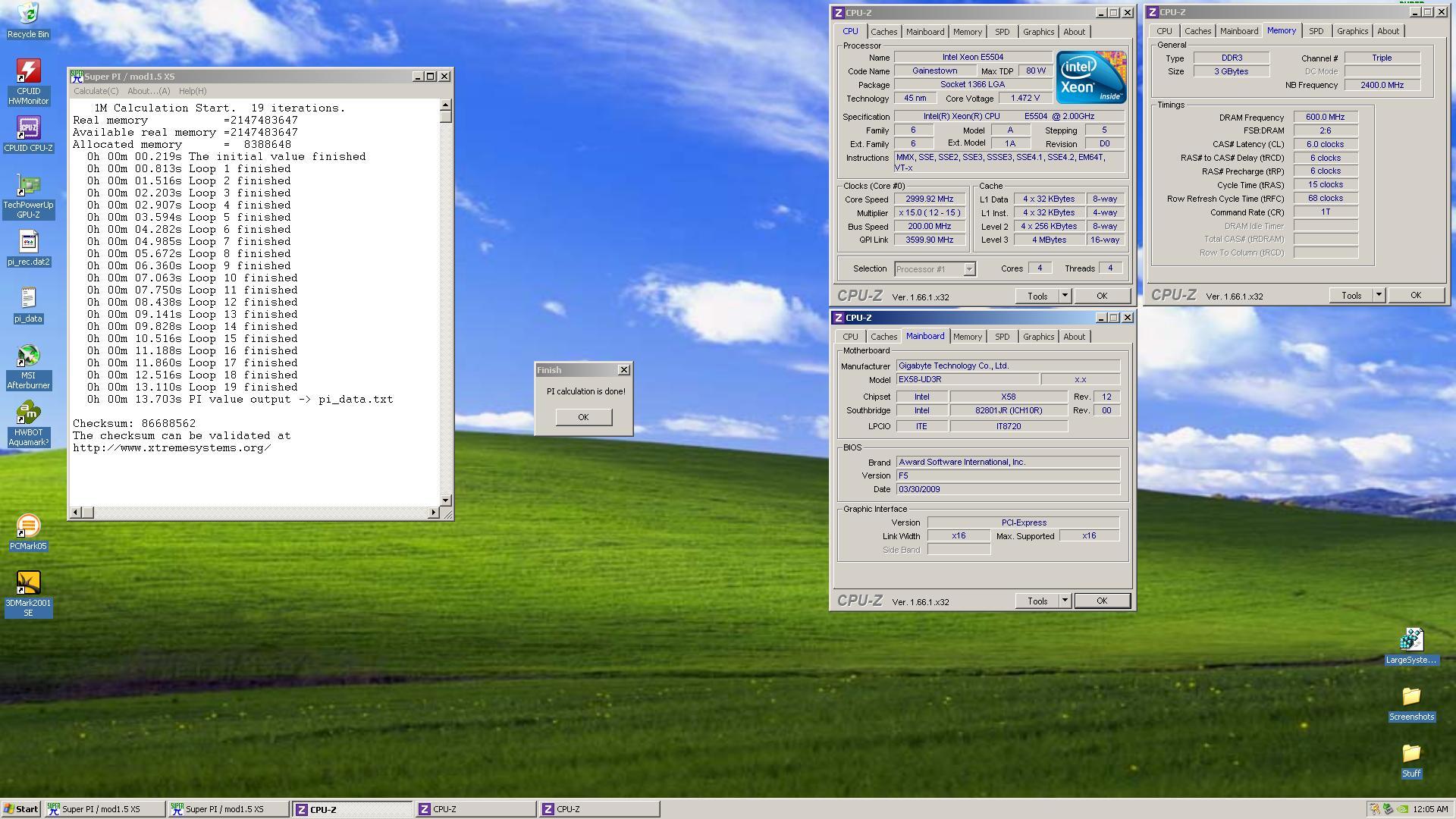Image resolution: width=1456 pixels, height=819 pixels.
Task: Click OK in CPU tab CPU-Z window
Action: [x=1102, y=297]
